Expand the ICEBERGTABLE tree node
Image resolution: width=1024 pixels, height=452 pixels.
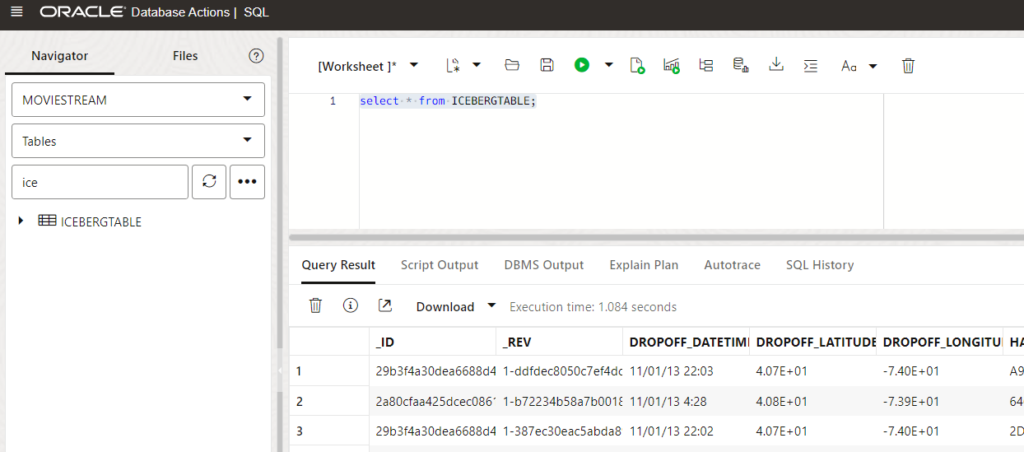coord(21,221)
